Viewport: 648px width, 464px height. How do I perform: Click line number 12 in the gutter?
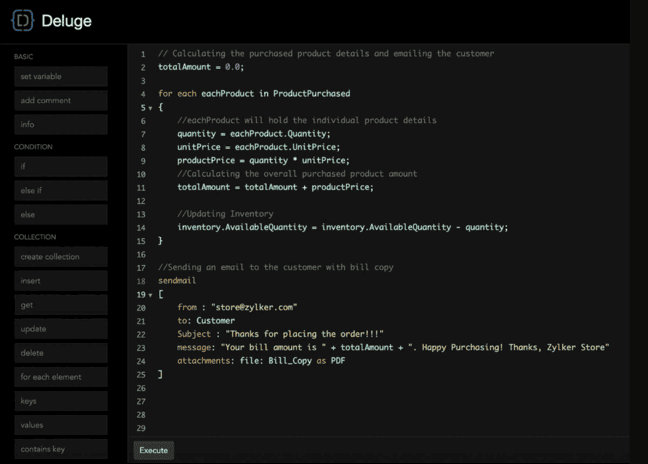(141, 201)
